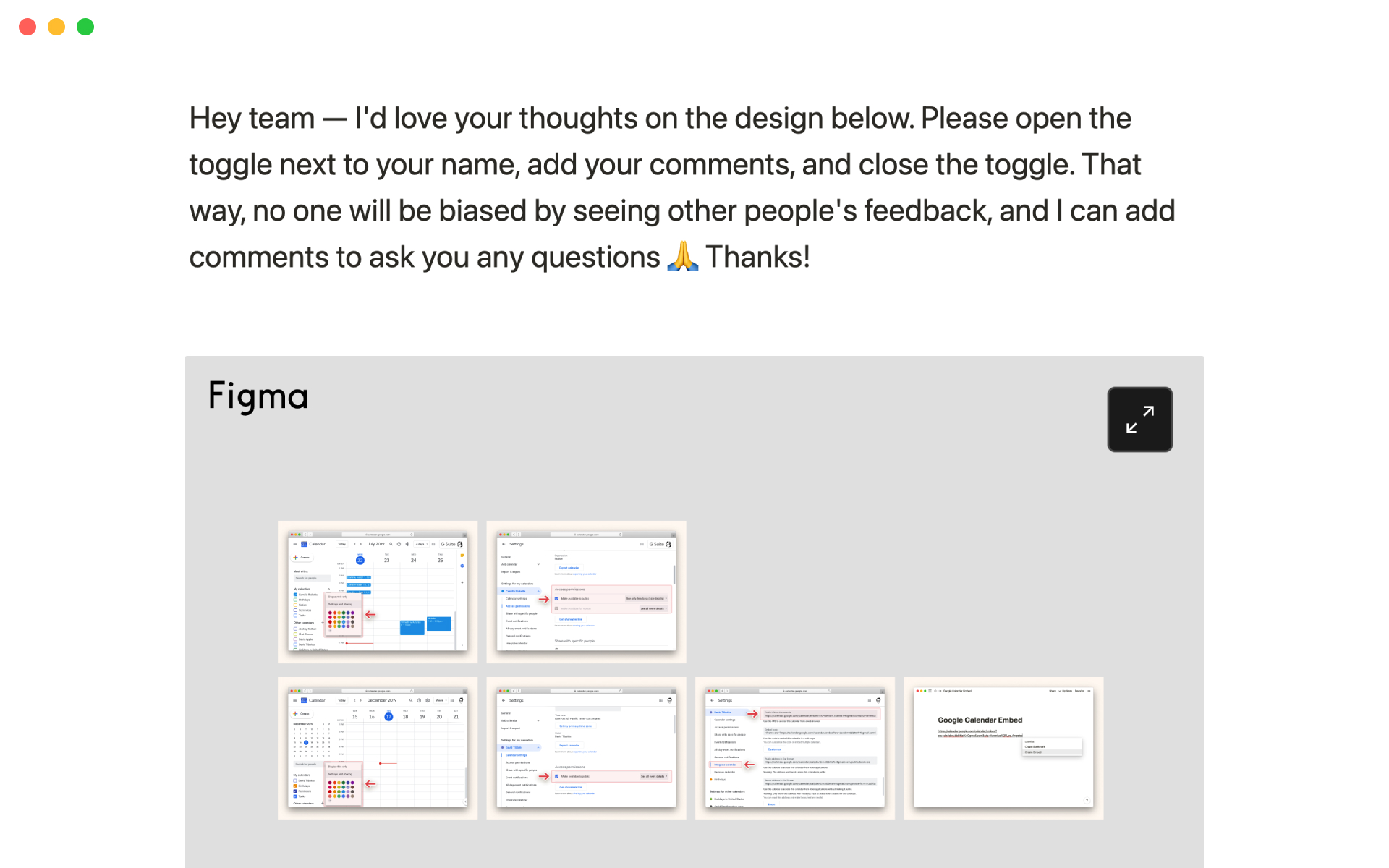Viewport: 1389px width, 868px height.
Task: Click the red close window button
Action: coord(27,27)
